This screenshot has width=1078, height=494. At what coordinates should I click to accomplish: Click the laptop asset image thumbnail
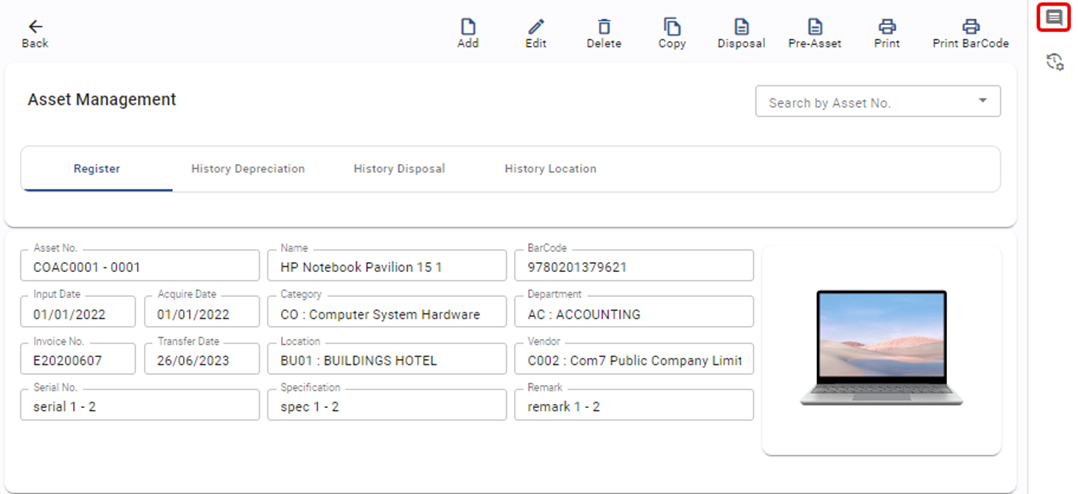point(881,348)
